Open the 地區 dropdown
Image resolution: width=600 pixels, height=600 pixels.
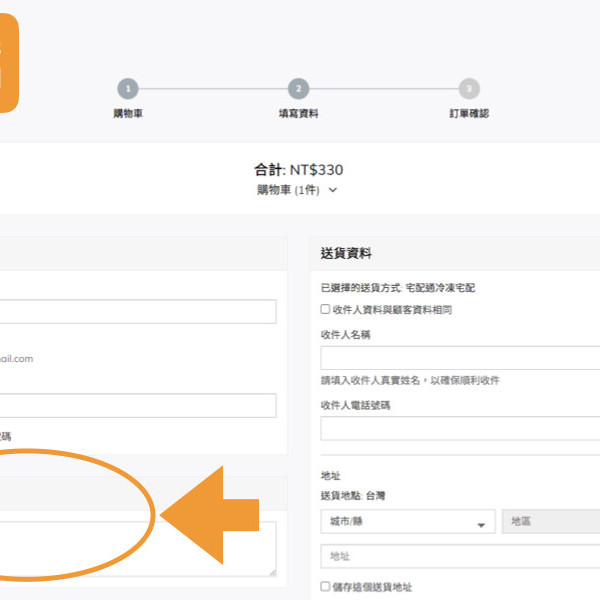pyautogui.click(x=552, y=522)
